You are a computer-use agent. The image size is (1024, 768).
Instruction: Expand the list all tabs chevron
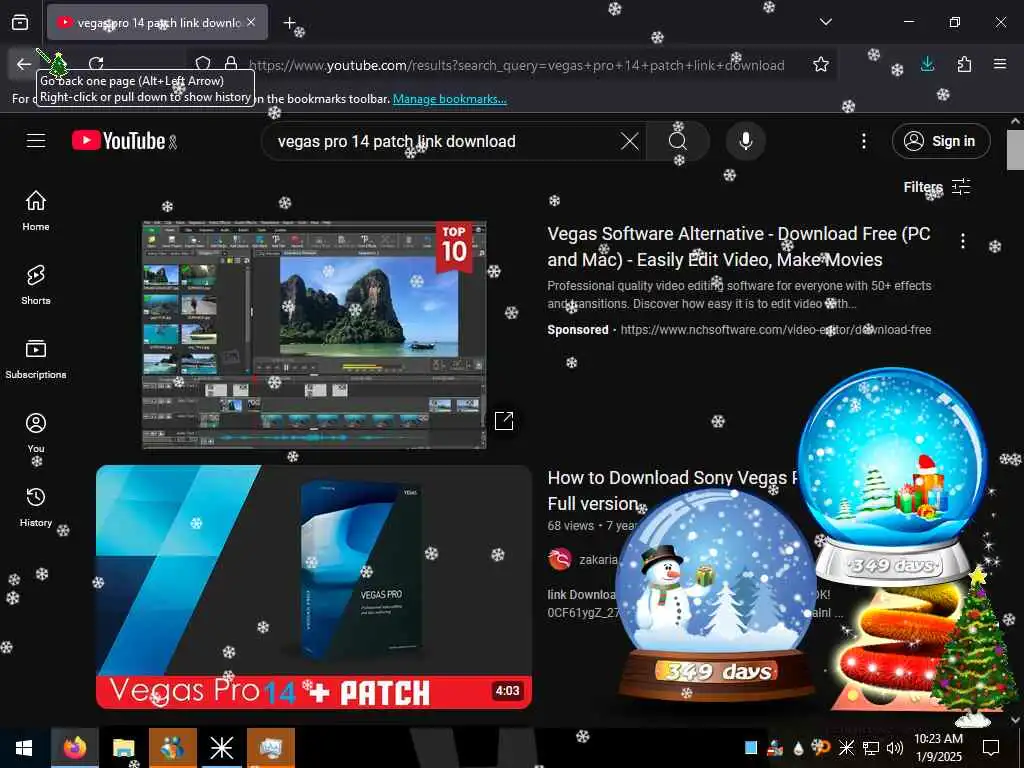click(x=825, y=22)
